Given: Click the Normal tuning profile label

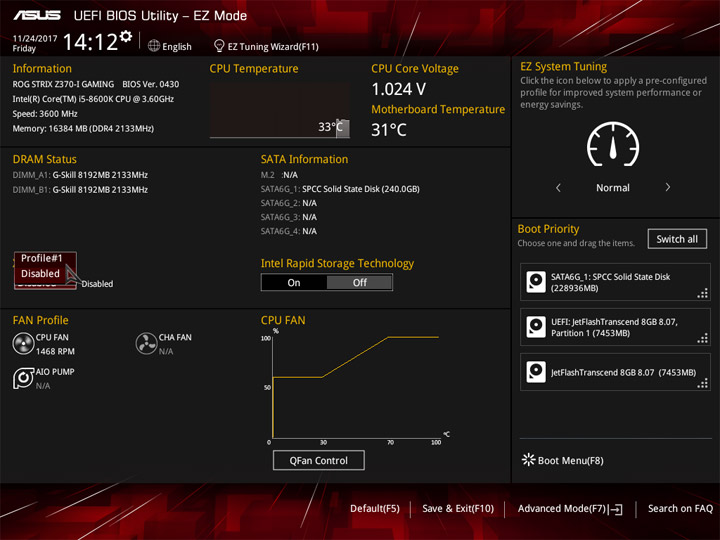Looking at the screenshot, I should [613, 187].
